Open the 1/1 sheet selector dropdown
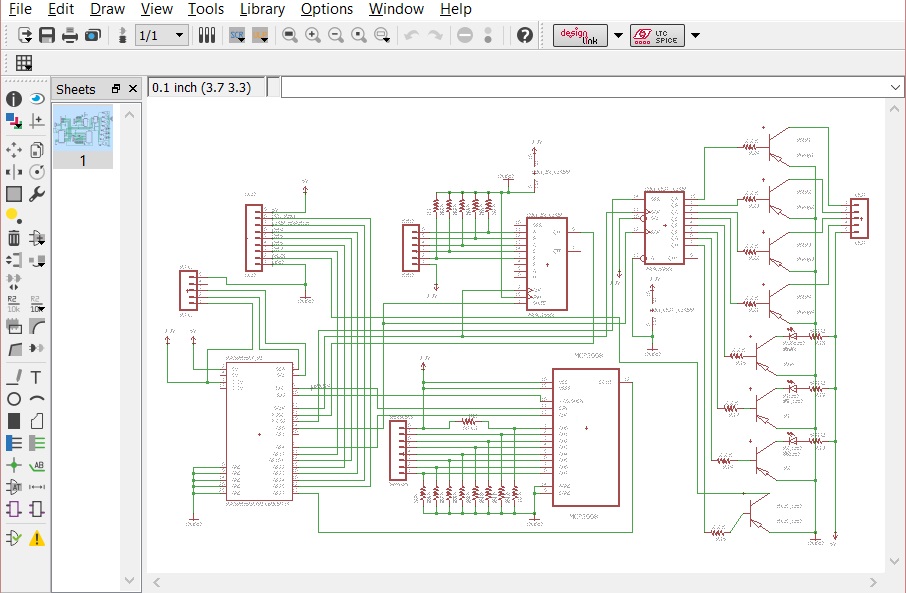 (178, 35)
